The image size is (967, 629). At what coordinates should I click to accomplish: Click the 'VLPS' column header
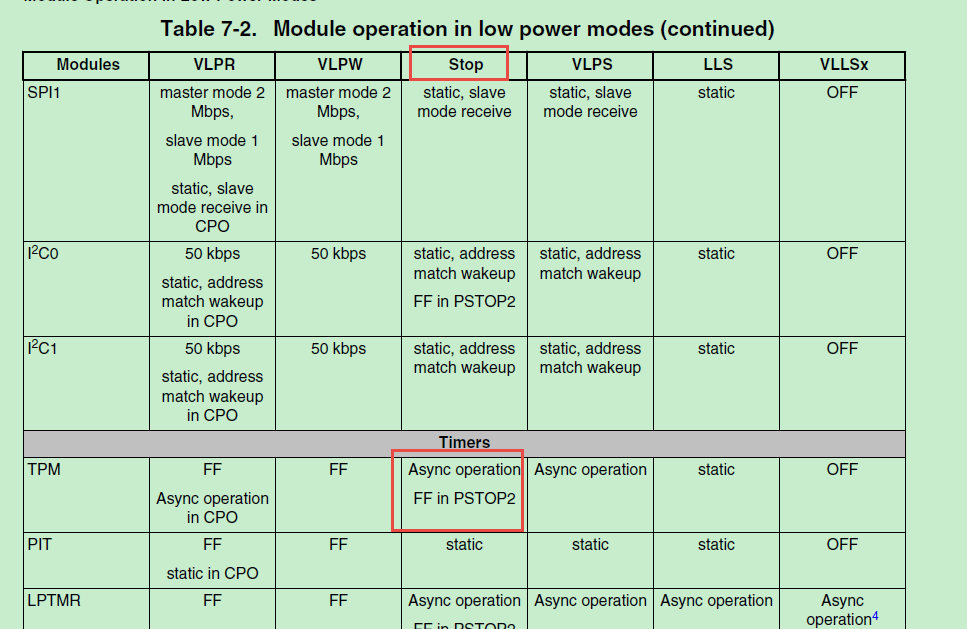tap(592, 65)
